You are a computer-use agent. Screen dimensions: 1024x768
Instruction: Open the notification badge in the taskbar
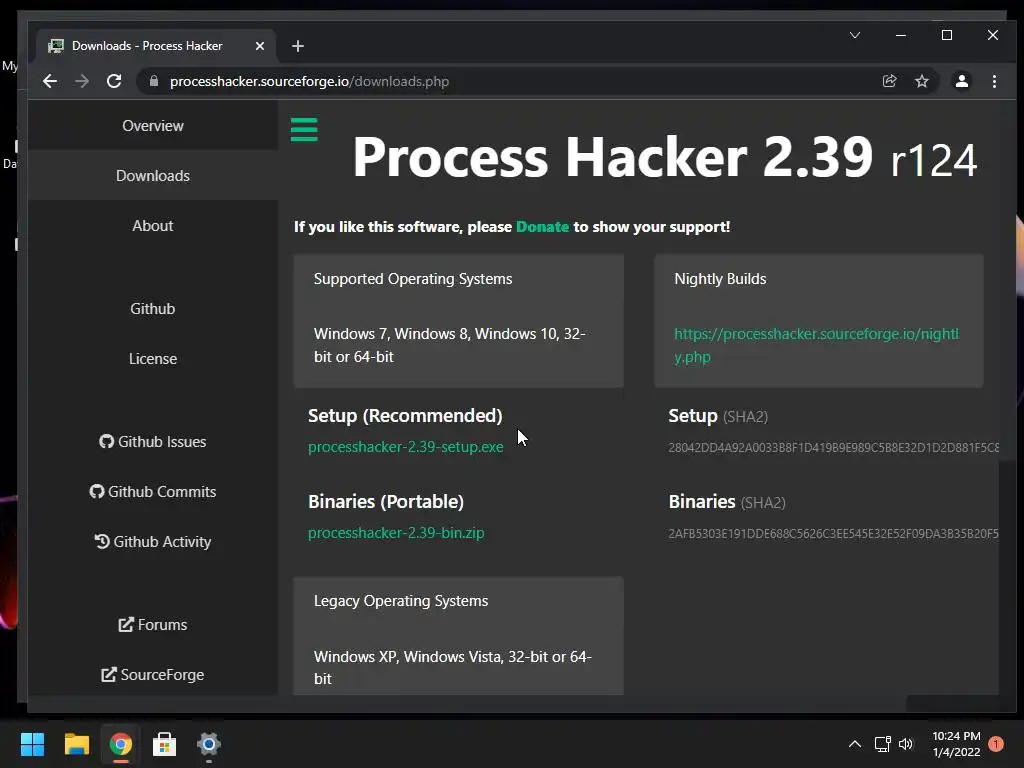(996, 744)
